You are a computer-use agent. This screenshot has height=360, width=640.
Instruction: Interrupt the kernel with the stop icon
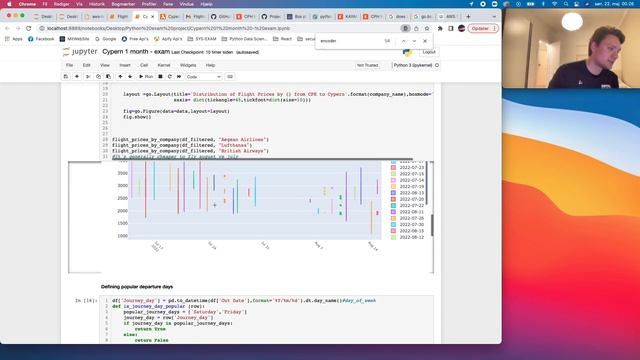click(x=160, y=77)
